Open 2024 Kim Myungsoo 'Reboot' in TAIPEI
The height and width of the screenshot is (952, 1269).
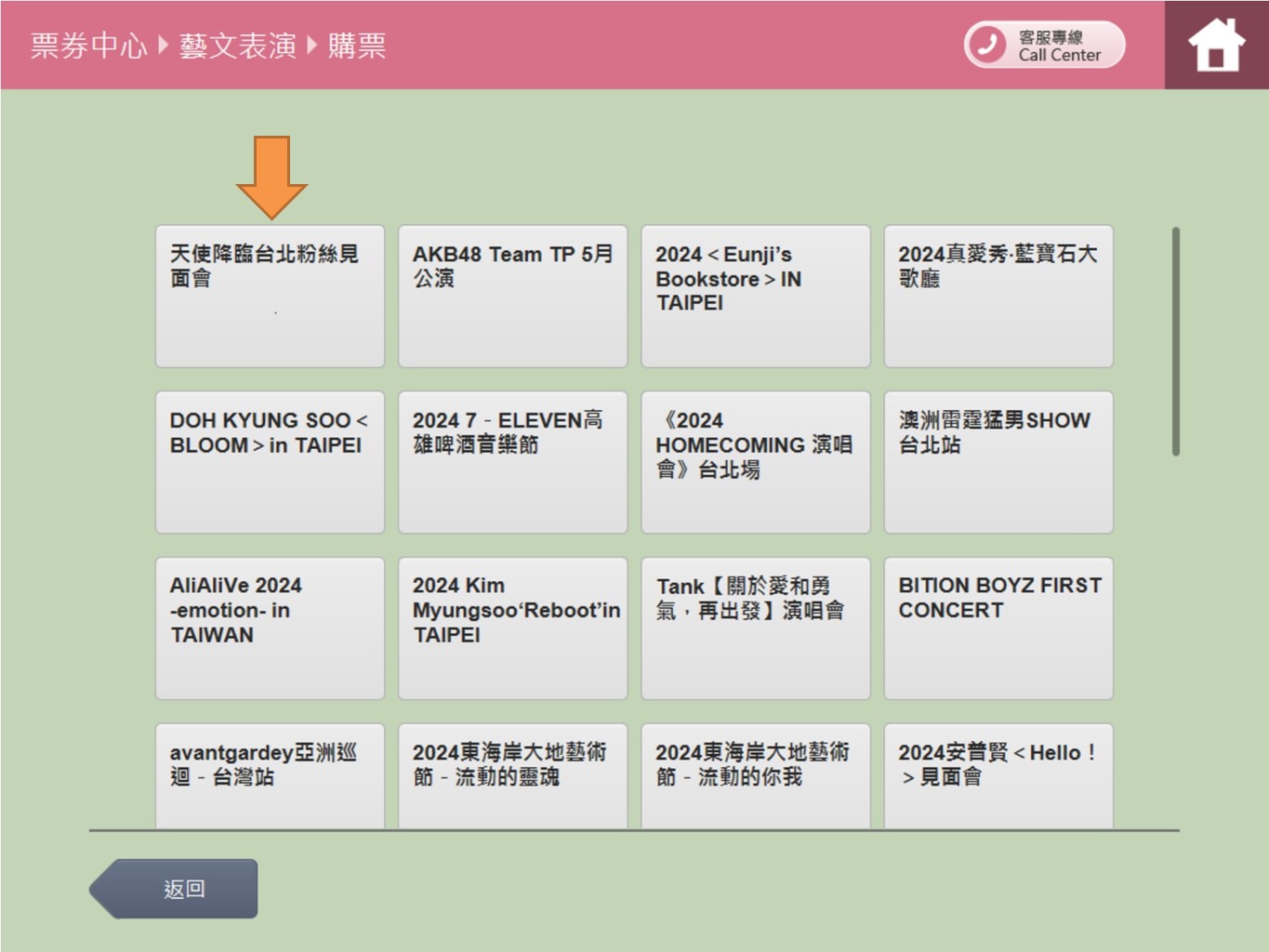(x=512, y=628)
